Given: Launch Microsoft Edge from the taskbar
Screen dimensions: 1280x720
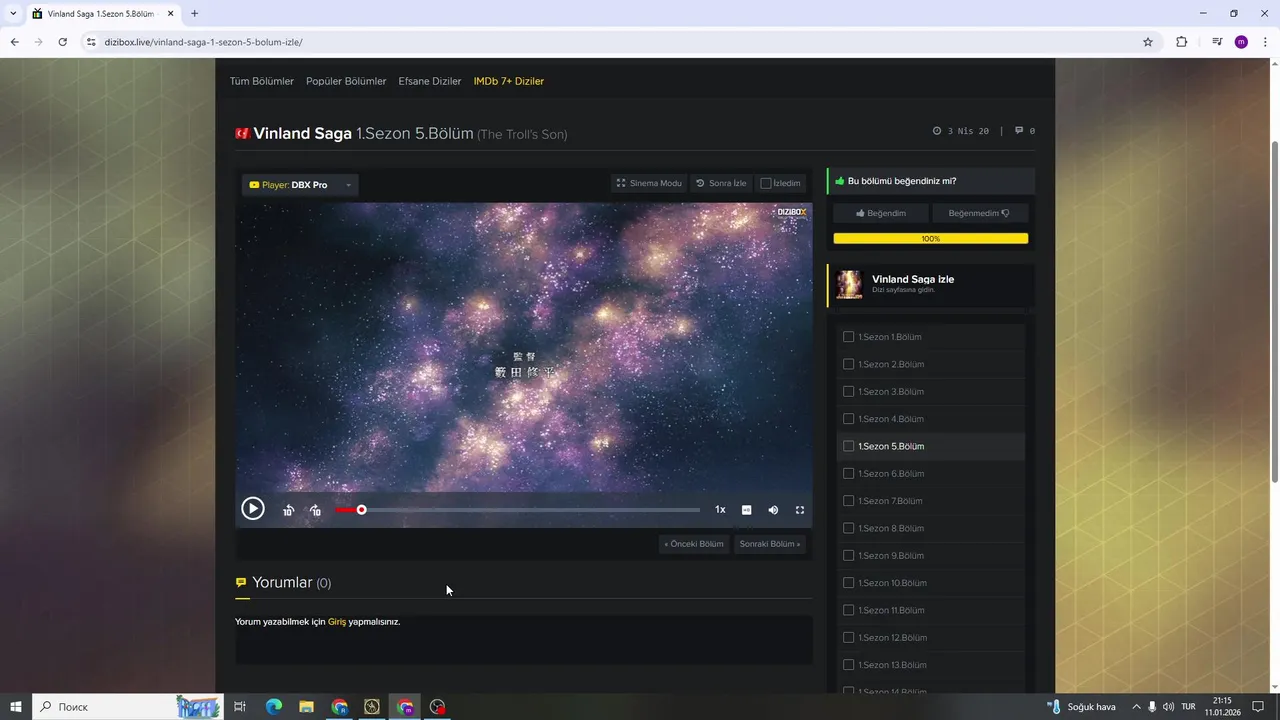Looking at the screenshot, I should coord(273,707).
